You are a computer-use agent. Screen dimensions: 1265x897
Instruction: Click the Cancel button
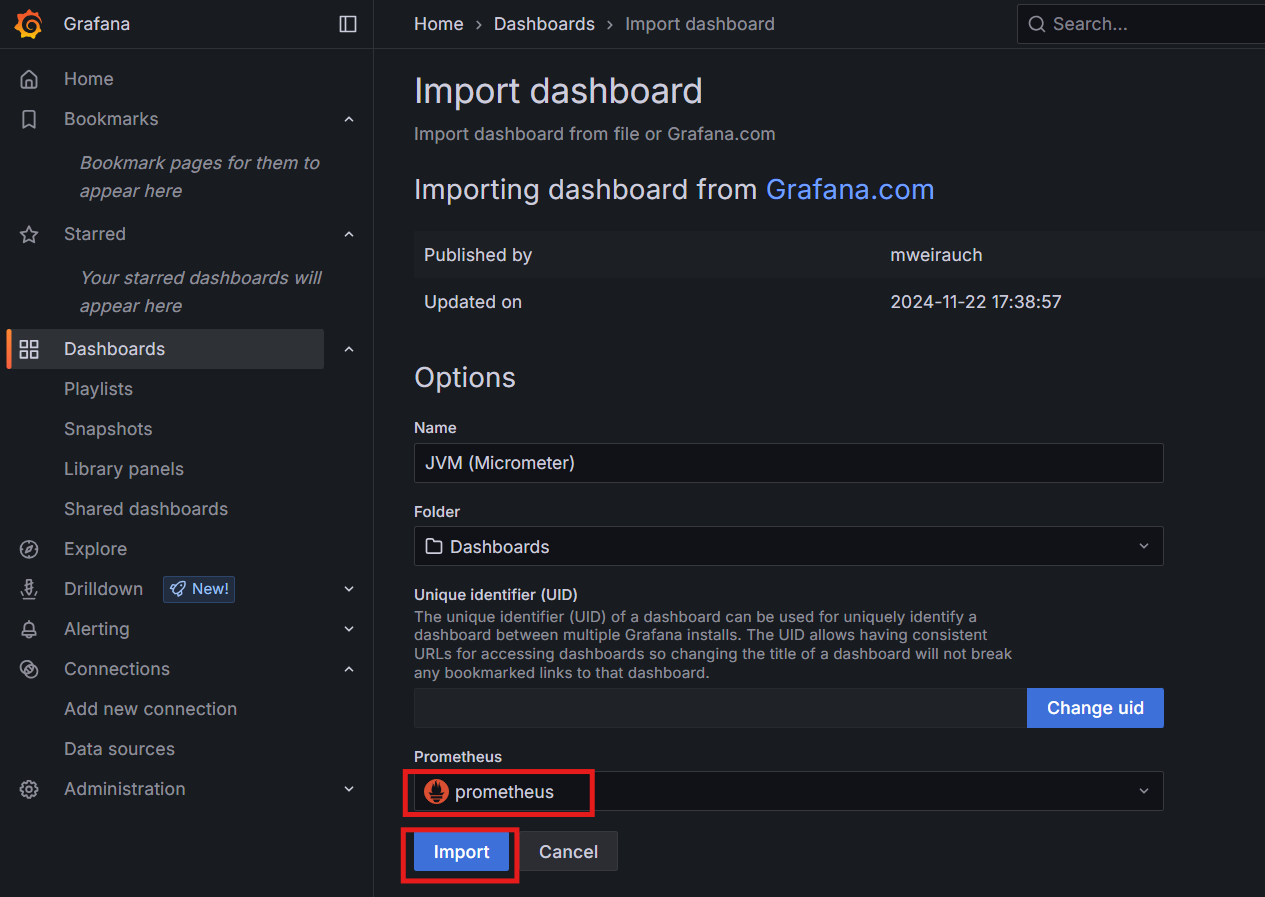click(569, 852)
